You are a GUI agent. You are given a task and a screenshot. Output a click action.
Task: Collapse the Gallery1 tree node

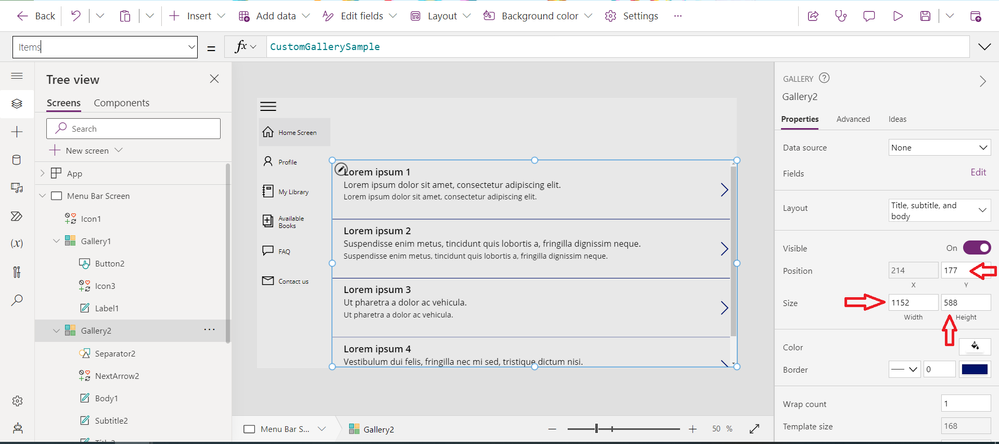tap(56, 241)
